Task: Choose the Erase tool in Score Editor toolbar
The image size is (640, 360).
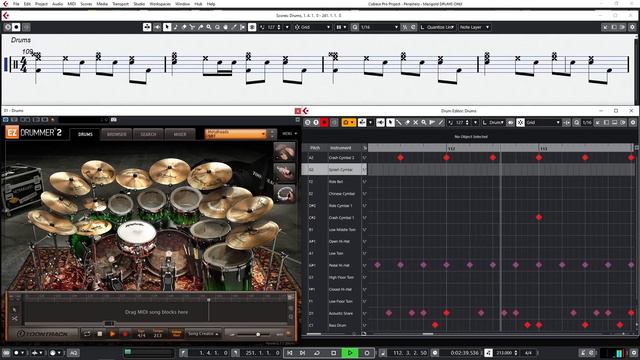Action: pyautogui.click(x=184, y=27)
